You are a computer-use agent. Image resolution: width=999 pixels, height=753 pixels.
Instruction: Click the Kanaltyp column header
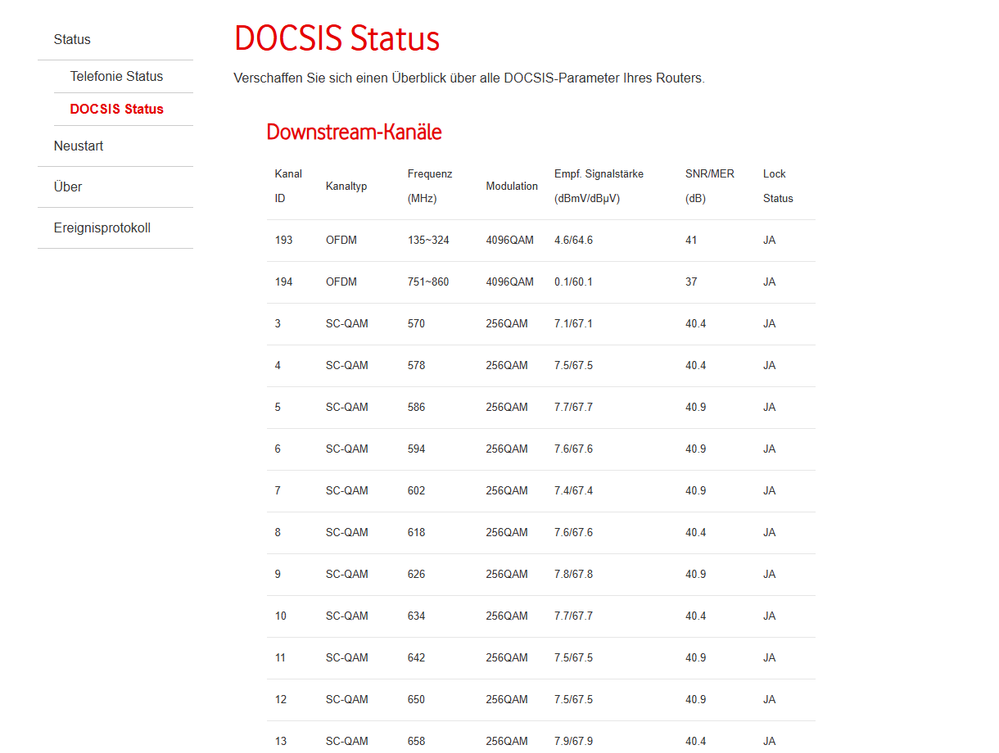point(346,186)
